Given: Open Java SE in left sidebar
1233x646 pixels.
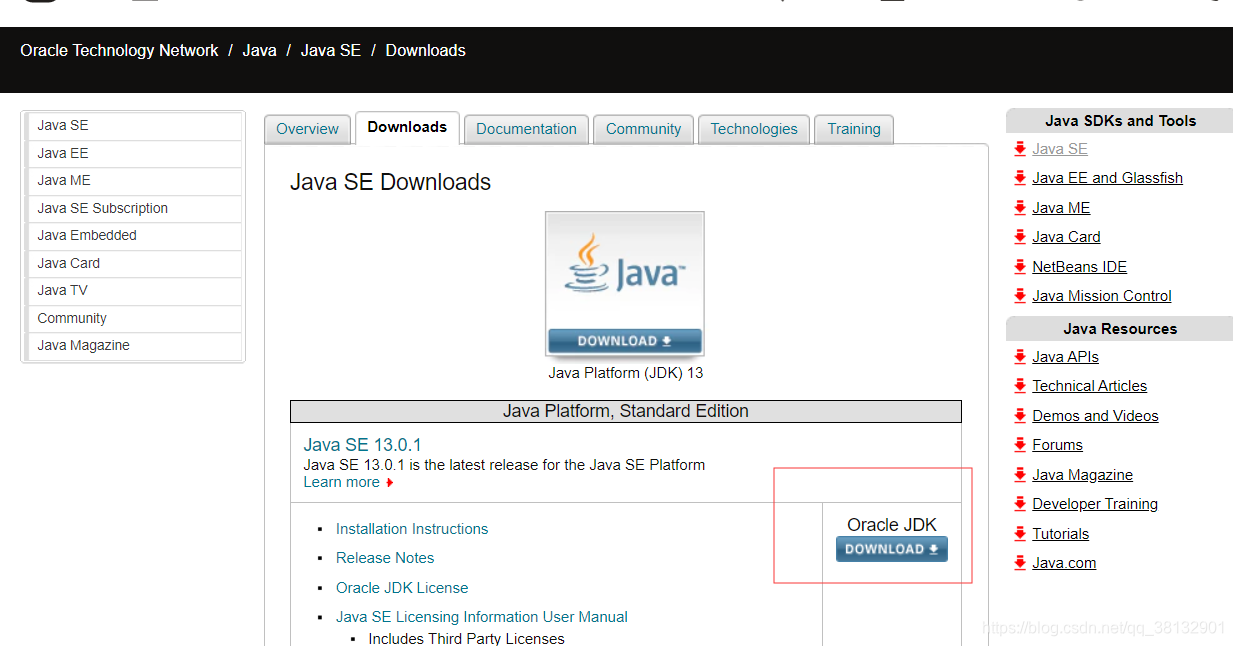Looking at the screenshot, I should [133, 126].
